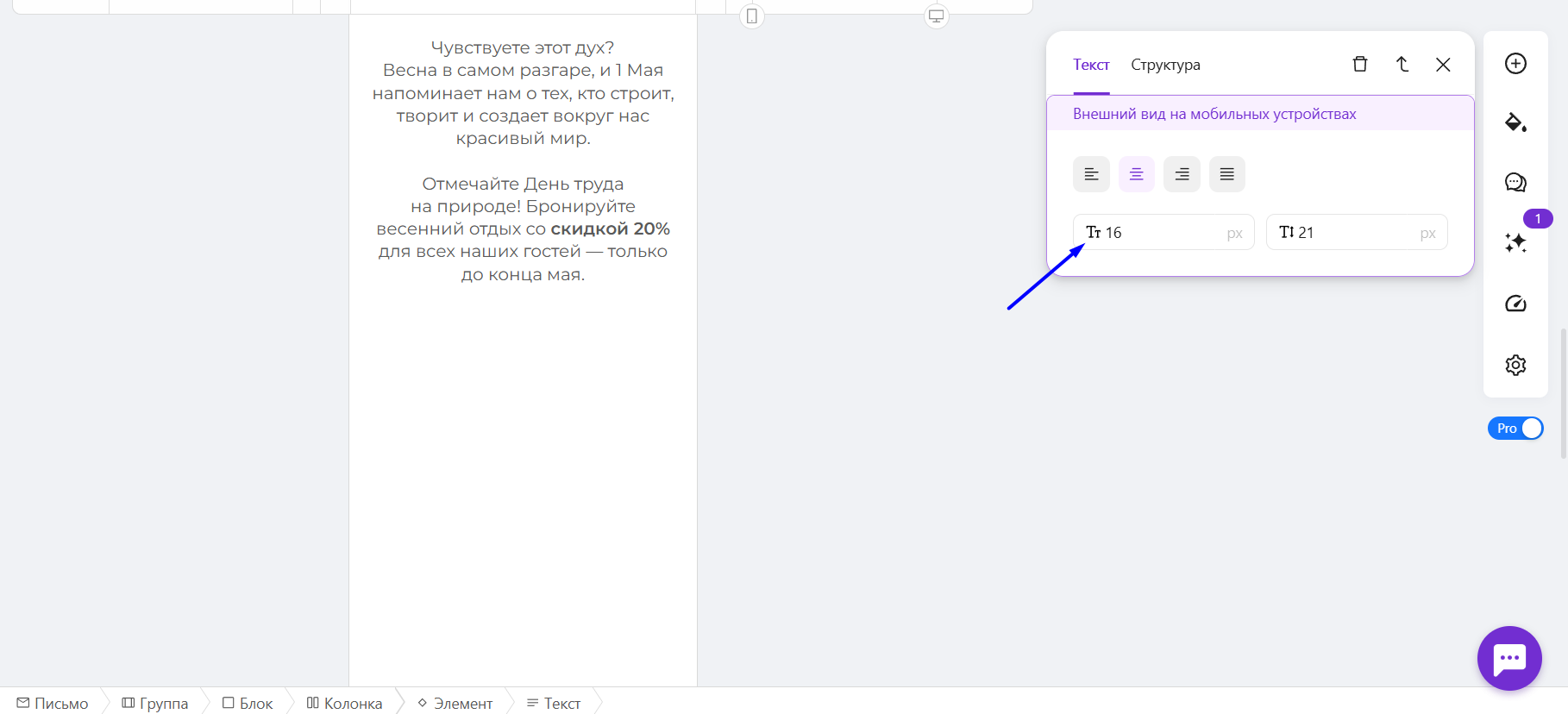Image resolution: width=1568 pixels, height=714 pixels.
Task: Justify the text alignment
Action: coord(1226,174)
